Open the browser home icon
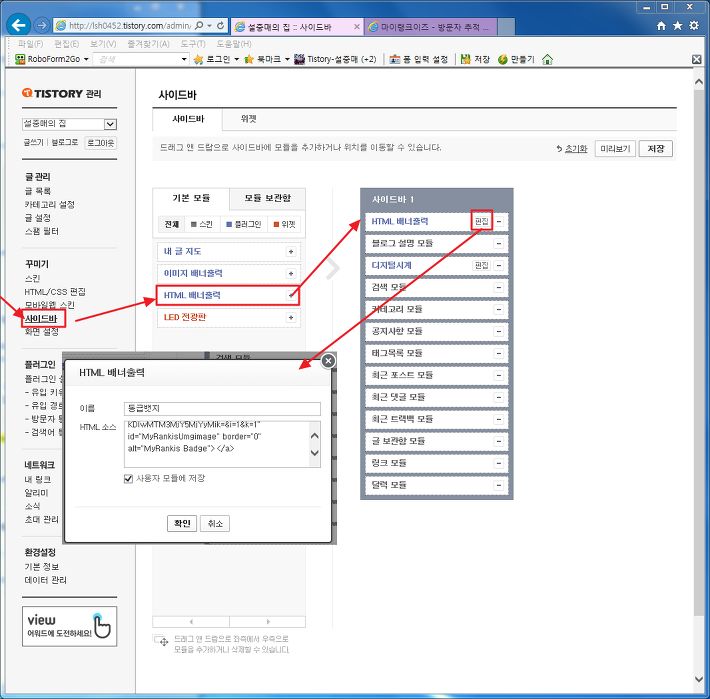 [x=662, y=26]
